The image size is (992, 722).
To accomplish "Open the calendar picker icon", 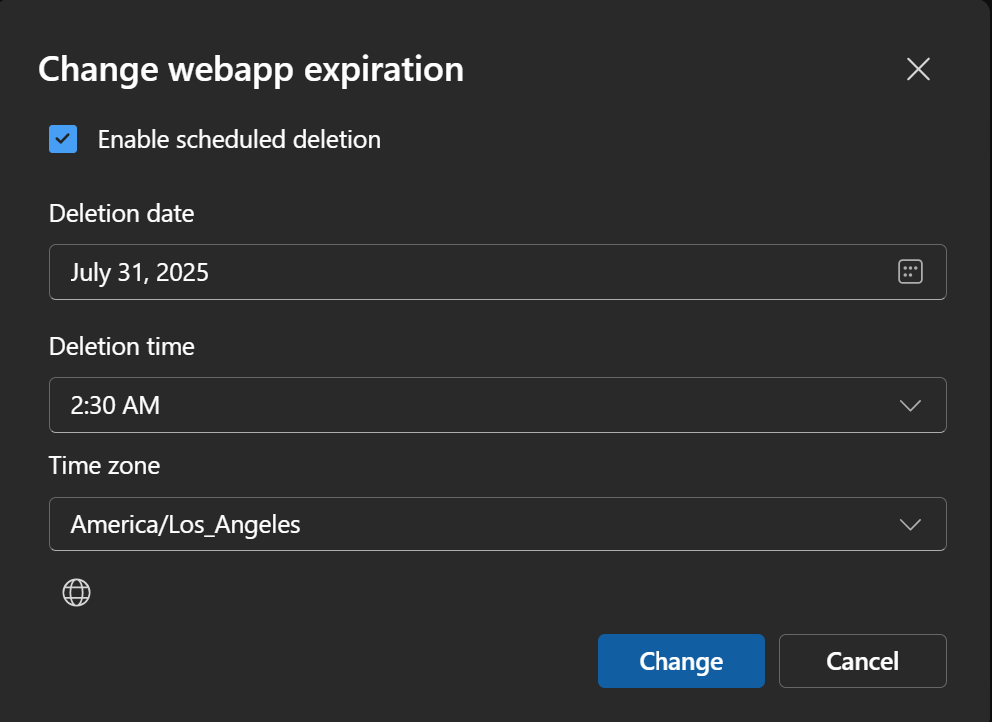I will (910, 272).
